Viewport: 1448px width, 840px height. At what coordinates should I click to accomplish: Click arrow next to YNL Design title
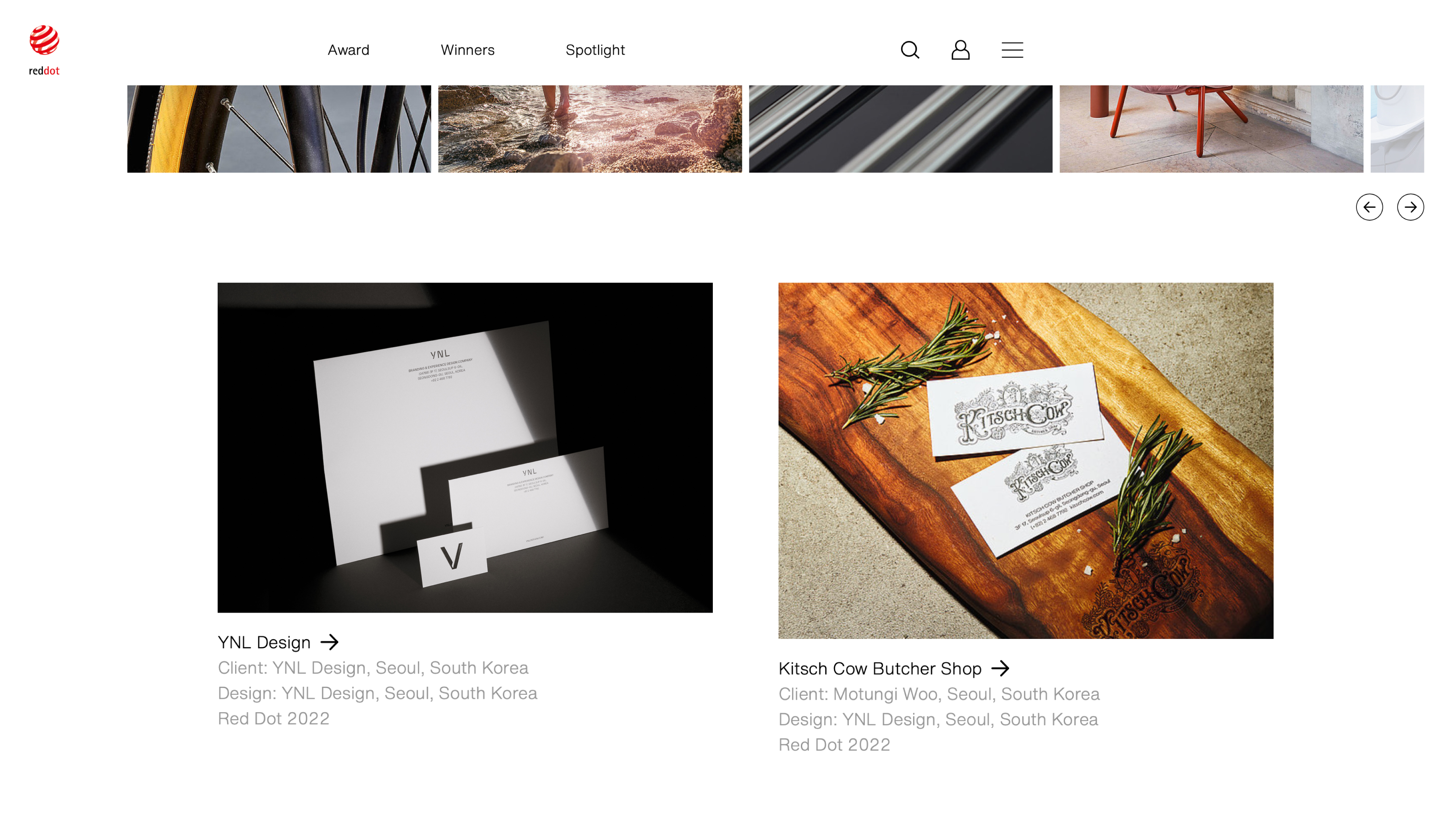tap(329, 642)
